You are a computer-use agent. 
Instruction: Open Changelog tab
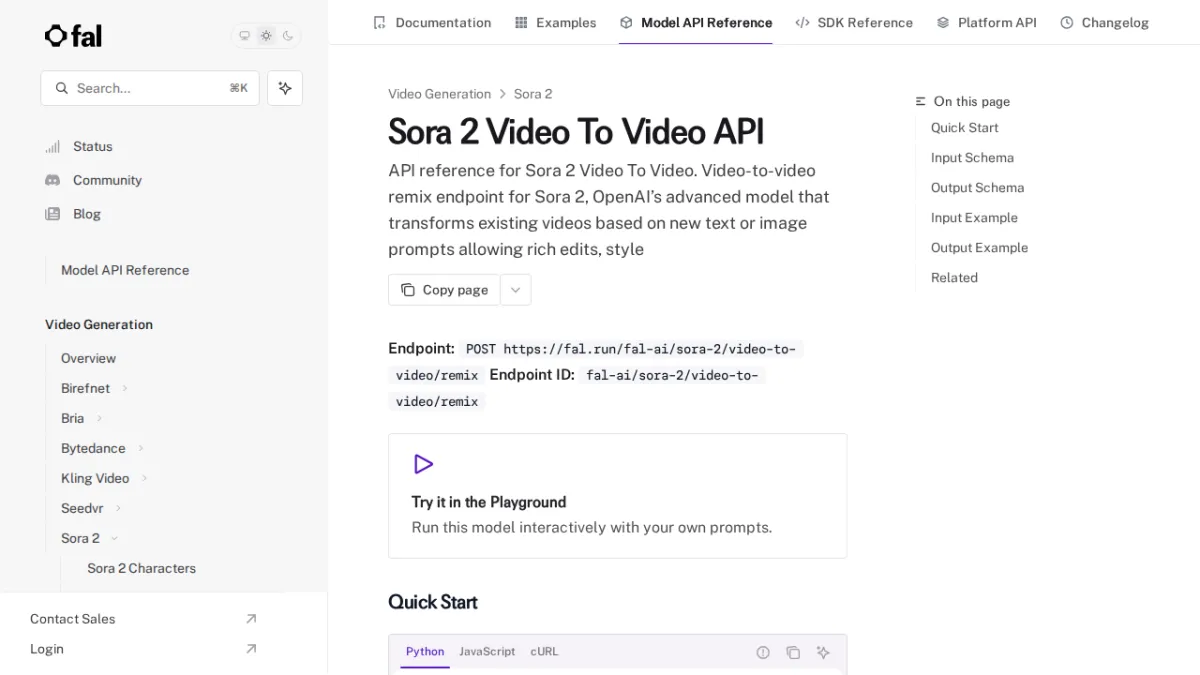(1105, 22)
